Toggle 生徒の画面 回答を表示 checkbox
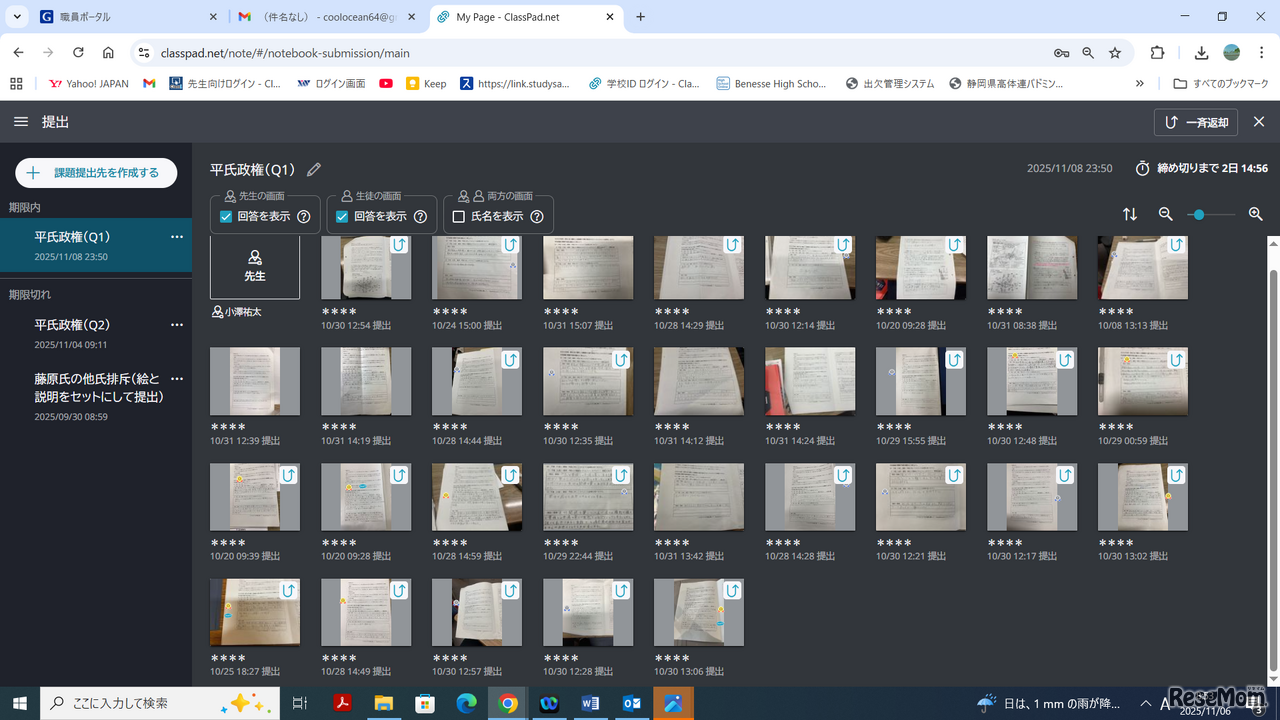 pyautogui.click(x=342, y=217)
